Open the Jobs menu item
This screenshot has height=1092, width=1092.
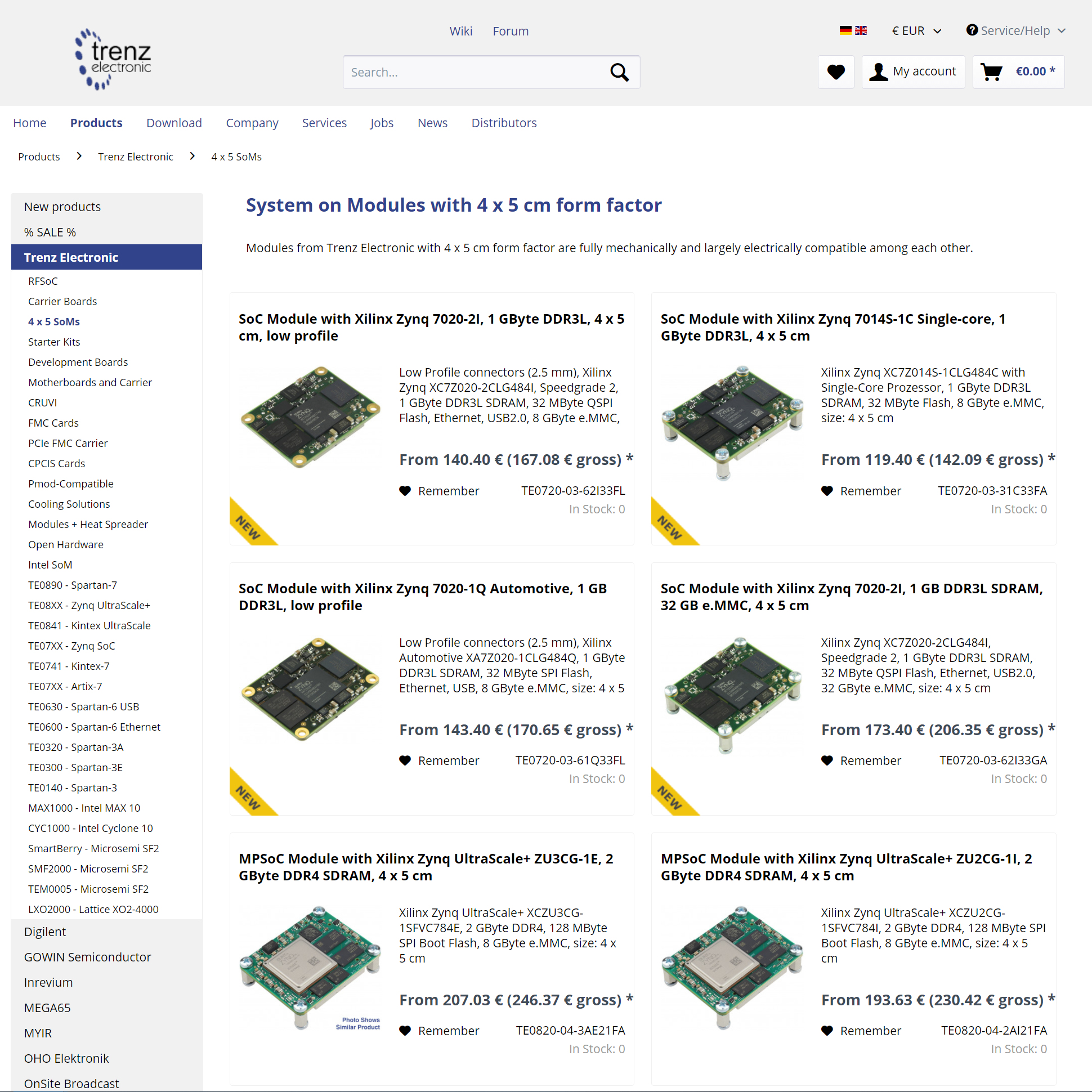[382, 123]
